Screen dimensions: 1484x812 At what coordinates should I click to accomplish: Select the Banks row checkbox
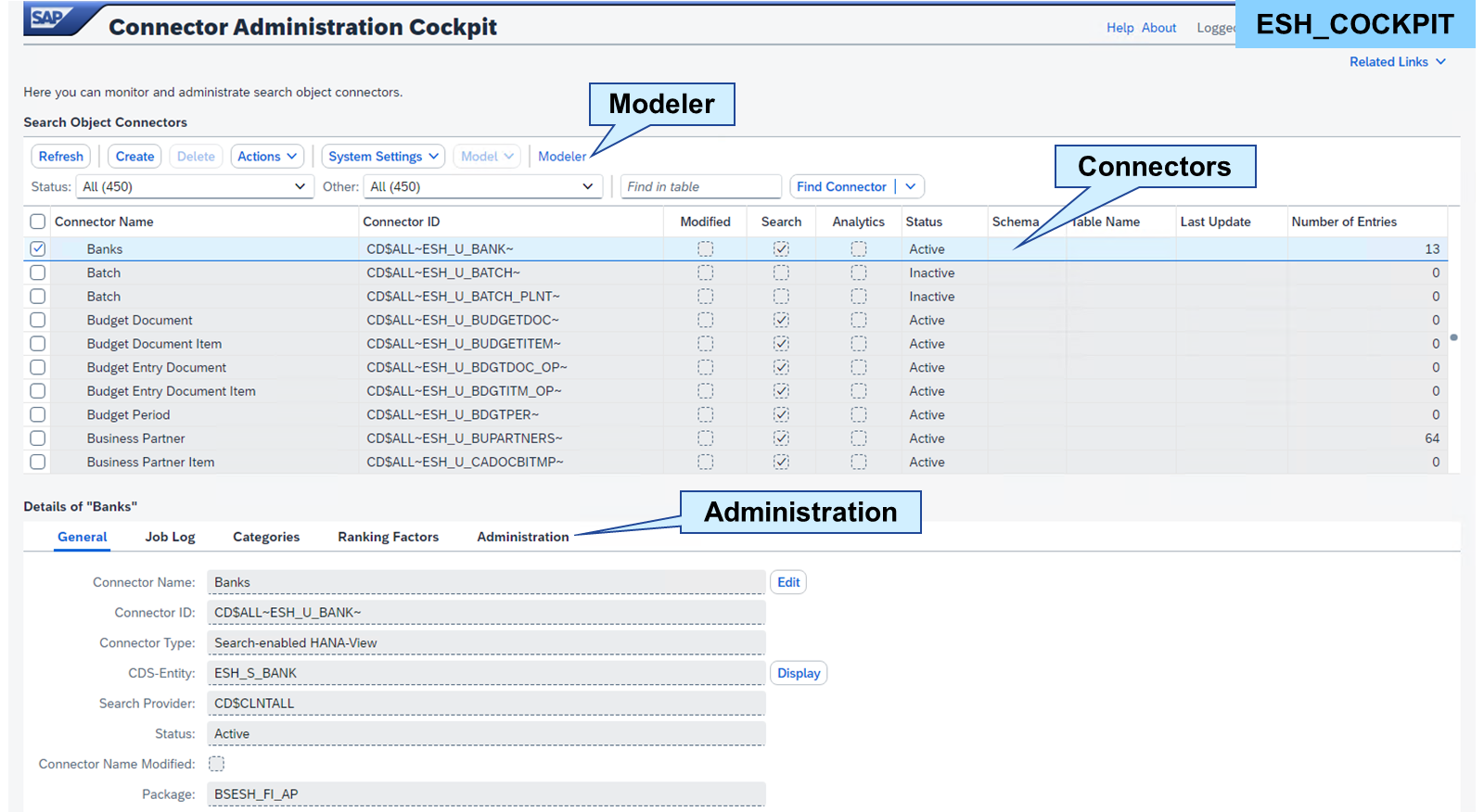[37, 248]
